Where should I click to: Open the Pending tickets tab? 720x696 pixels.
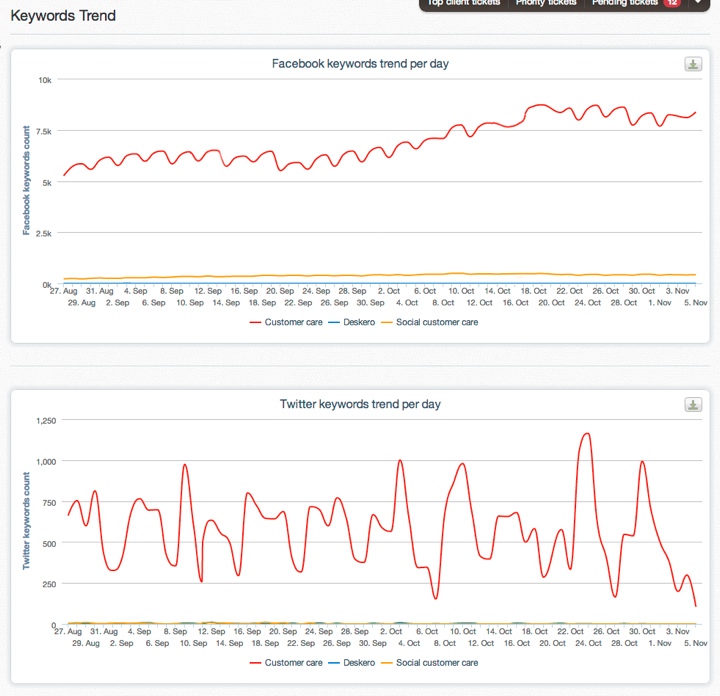(624, 3)
